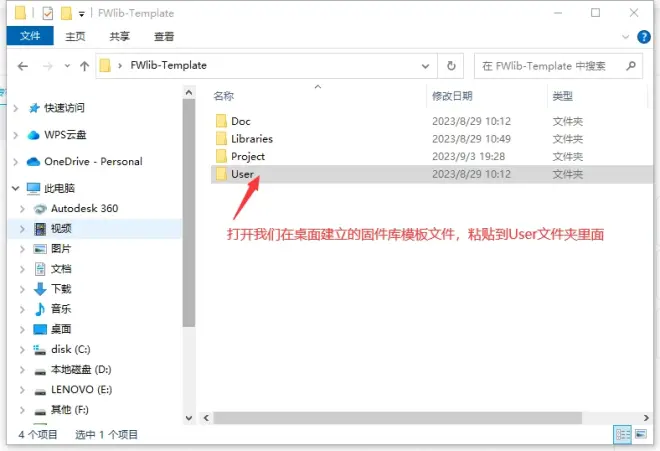Switch to Details view icon
The height and width of the screenshot is (451, 660).
[623, 434]
